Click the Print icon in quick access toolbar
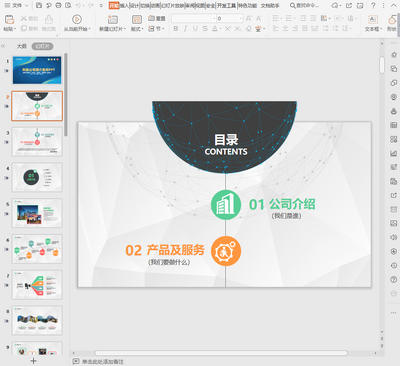 point(59,5)
